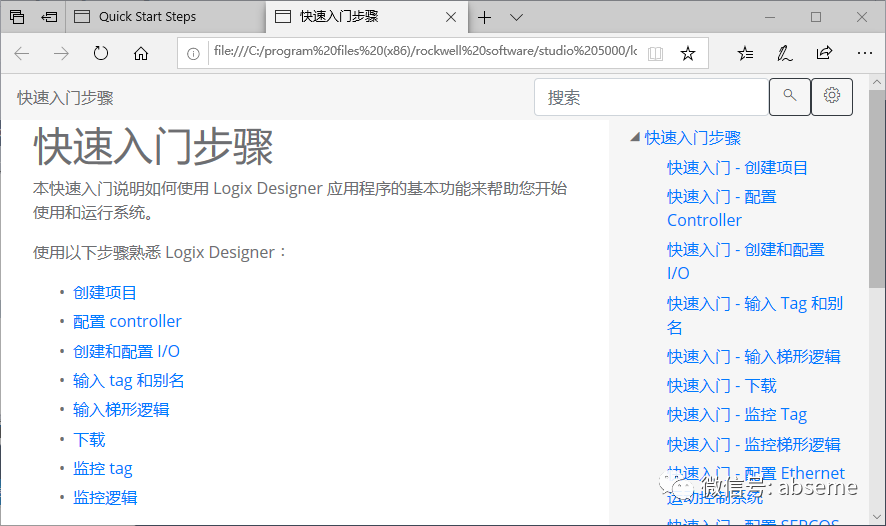The image size is (886, 526).
Task: Open the browser settings and more menu
Action: click(865, 53)
